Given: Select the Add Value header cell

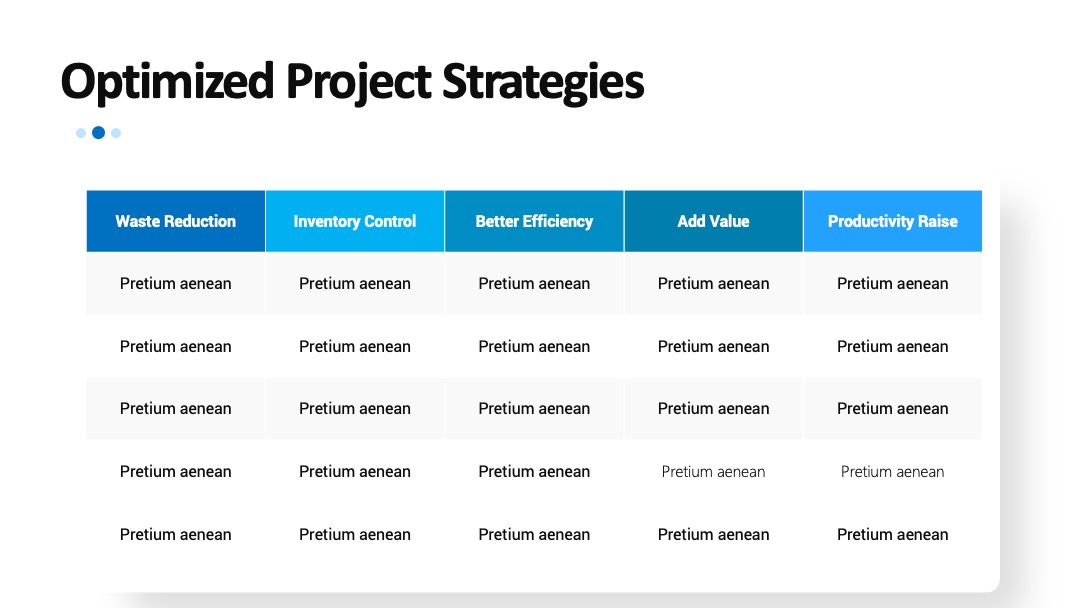Looking at the screenshot, I should click(713, 221).
